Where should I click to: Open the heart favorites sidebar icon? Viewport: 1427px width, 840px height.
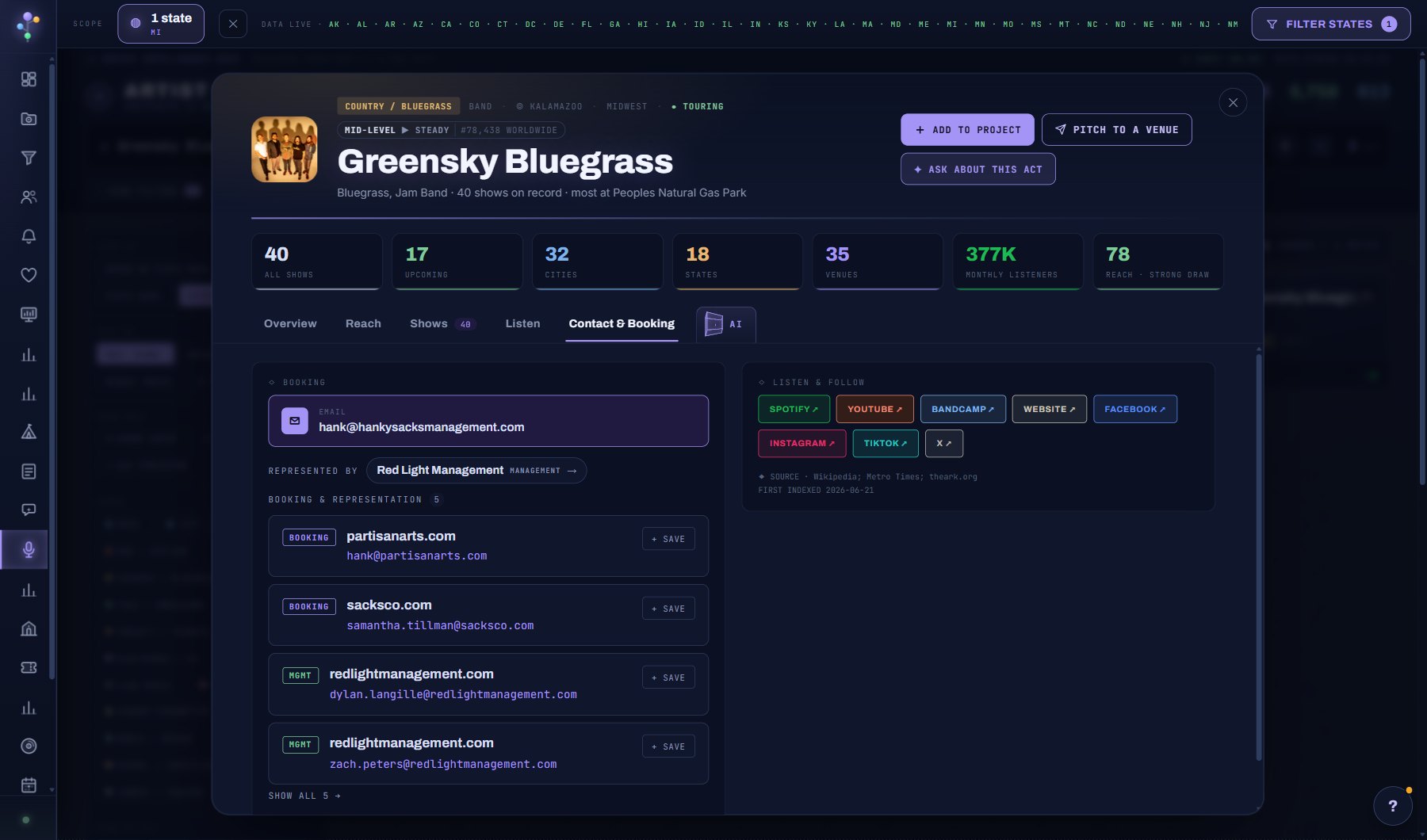pyautogui.click(x=29, y=275)
